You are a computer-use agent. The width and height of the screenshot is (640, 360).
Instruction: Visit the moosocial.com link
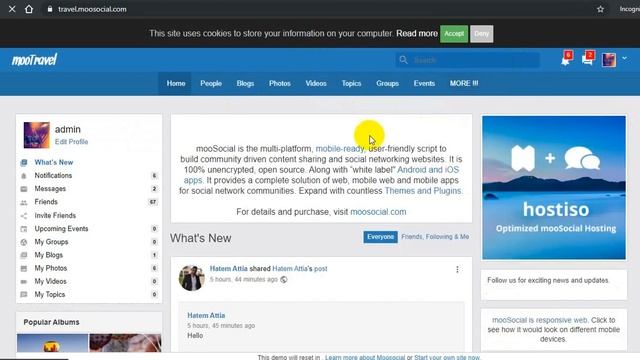[378, 212]
